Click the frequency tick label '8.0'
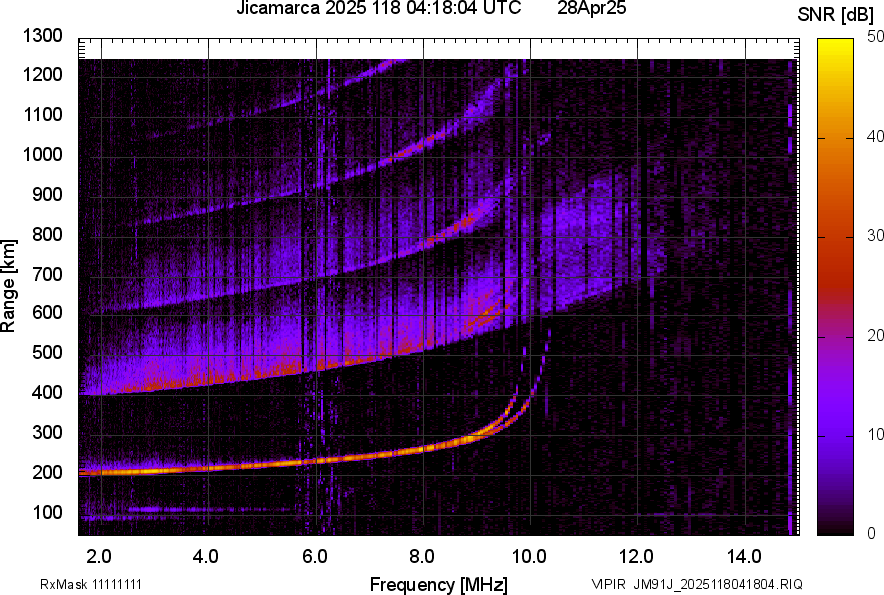The width and height of the screenshot is (884, 595). pos(422,557)
